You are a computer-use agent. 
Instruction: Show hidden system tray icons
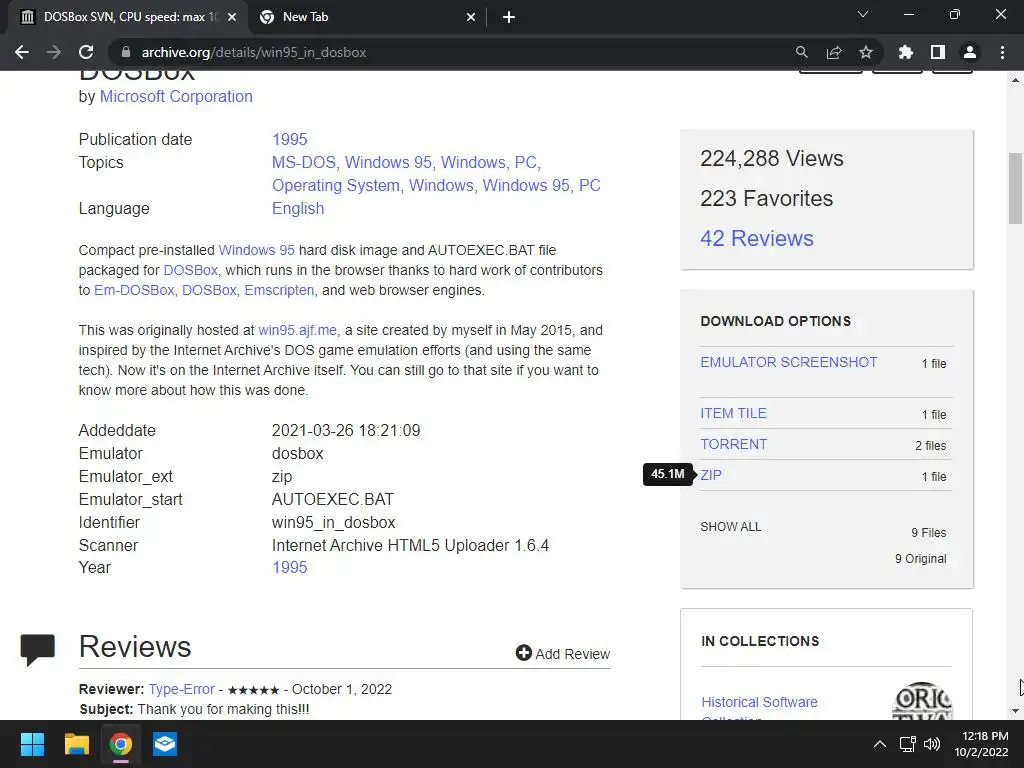pyautogui.click(x=880, y=744)
